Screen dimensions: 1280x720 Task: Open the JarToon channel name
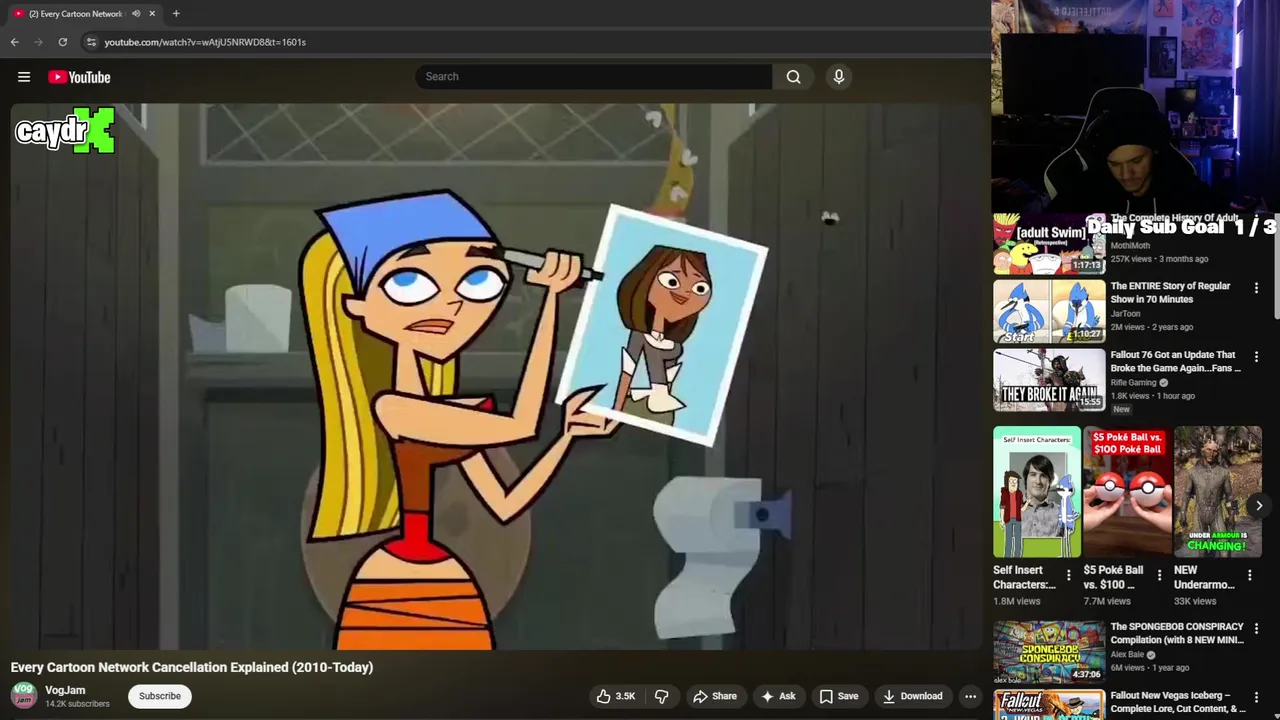[1125, 314]
